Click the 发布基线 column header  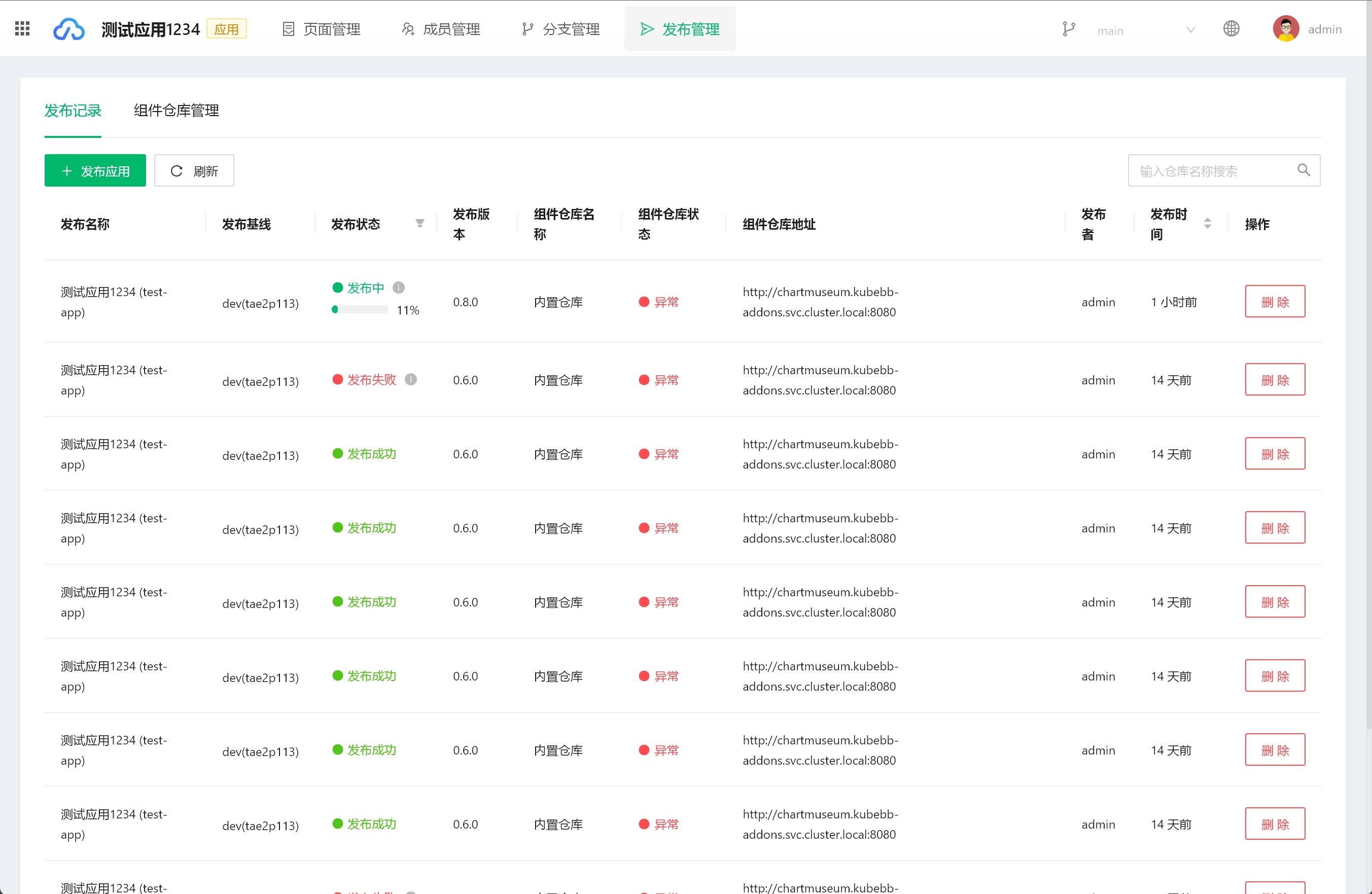(x=246, y=224)
